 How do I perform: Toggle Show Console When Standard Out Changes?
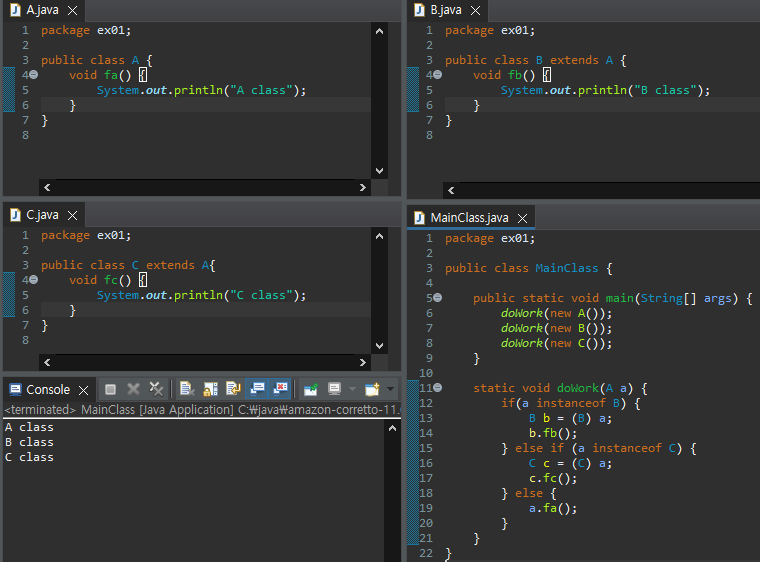tap(257, 389)
